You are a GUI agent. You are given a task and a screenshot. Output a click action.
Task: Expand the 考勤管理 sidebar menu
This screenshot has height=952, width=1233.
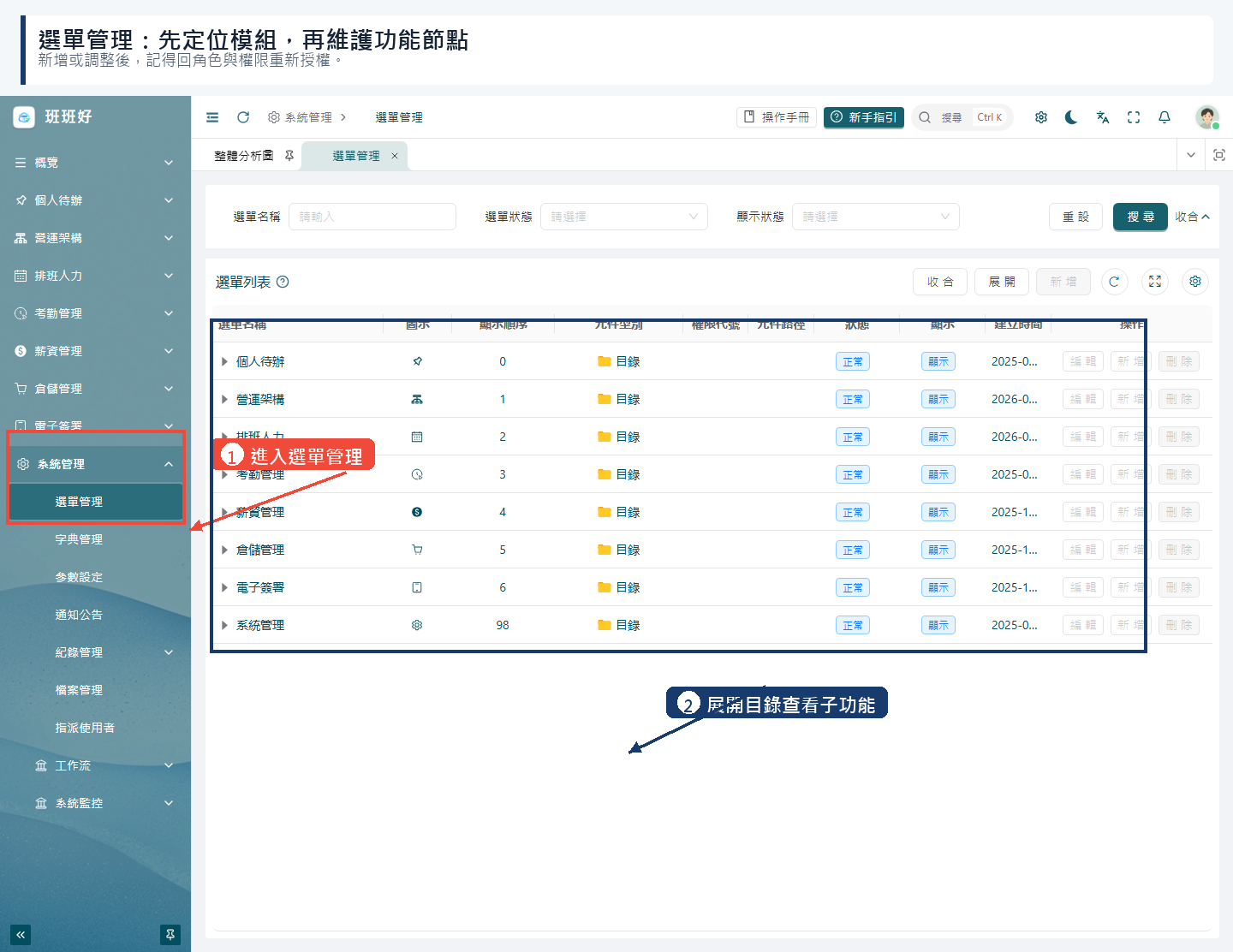(x=95, y=313)
